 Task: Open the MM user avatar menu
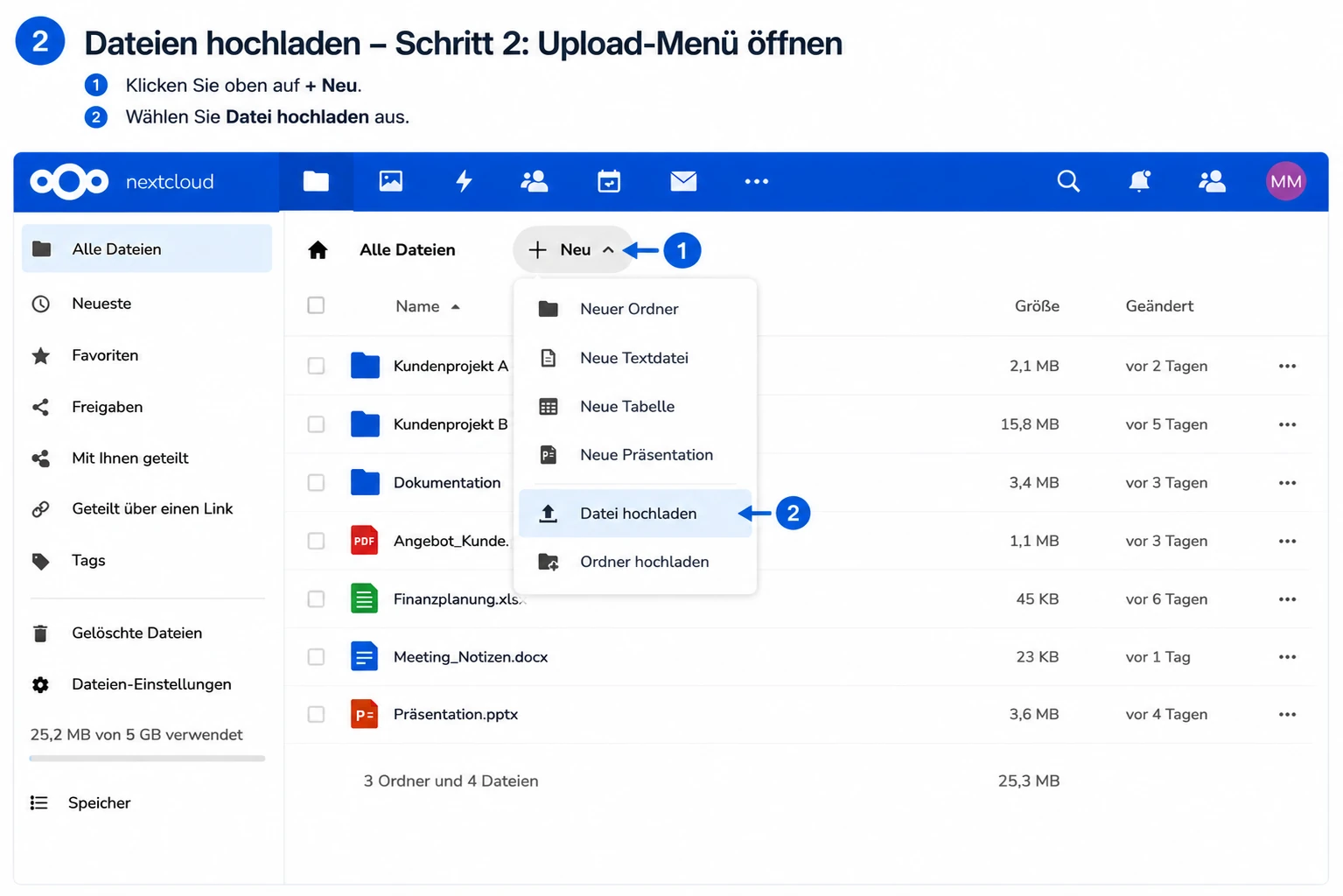tap(1285, 181)
